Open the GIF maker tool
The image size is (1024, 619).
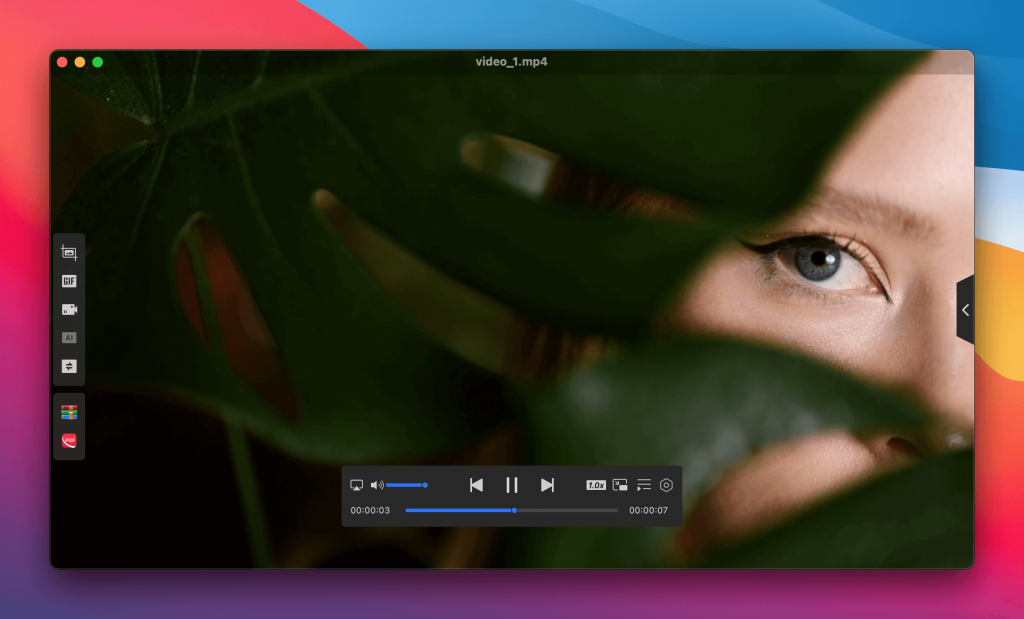point(69,281)
